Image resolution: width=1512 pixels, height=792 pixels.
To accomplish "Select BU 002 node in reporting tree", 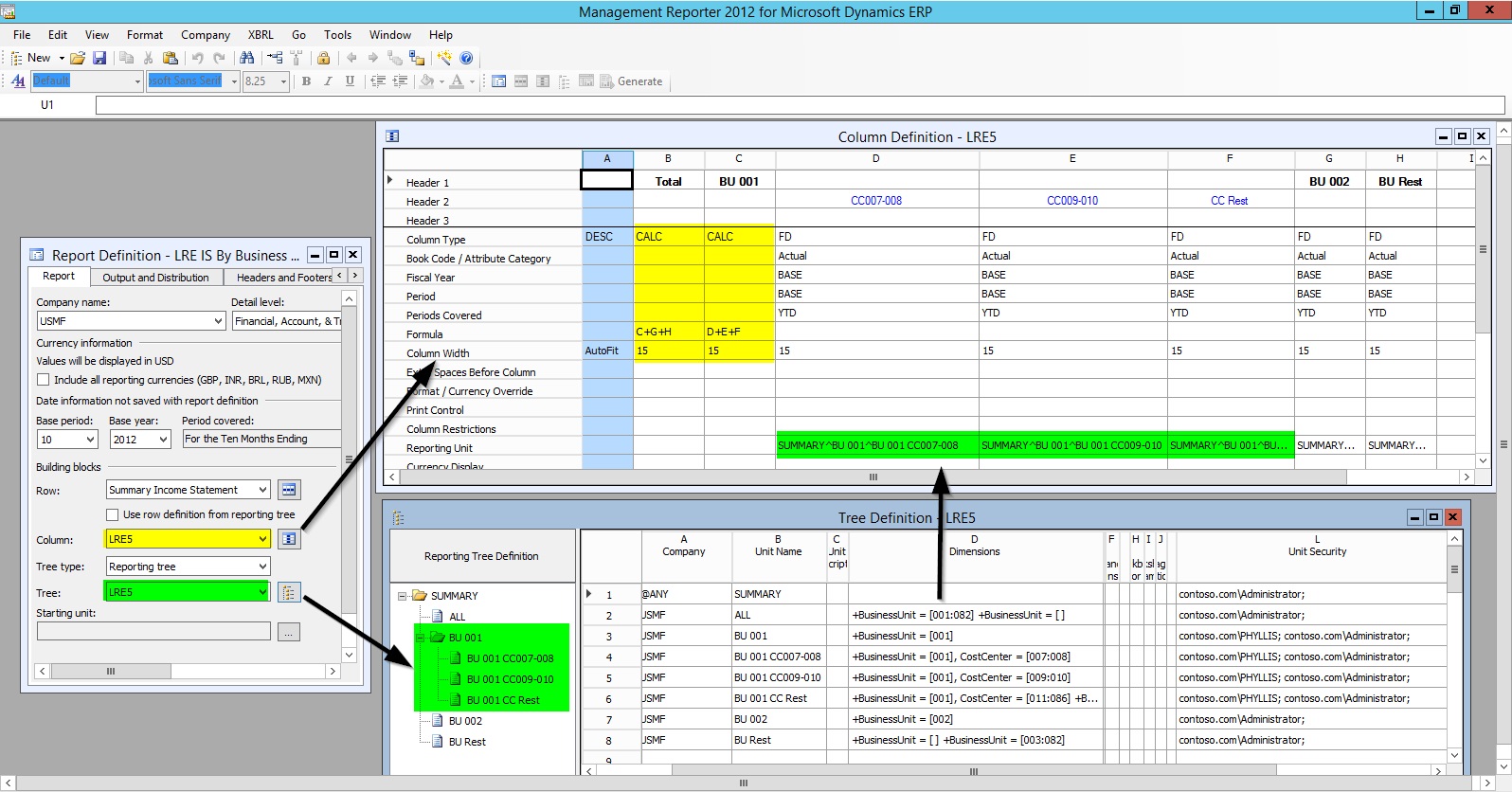I will click(465, 721).
